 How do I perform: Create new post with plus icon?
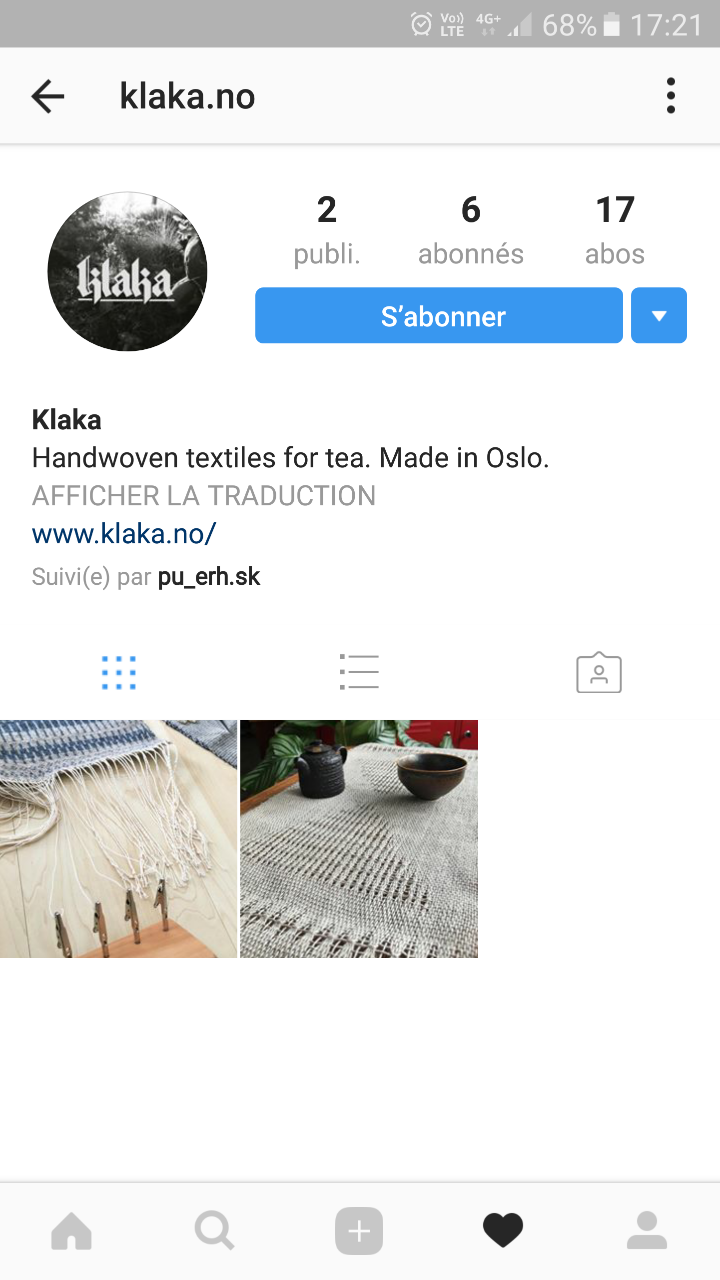point(359,1231)
